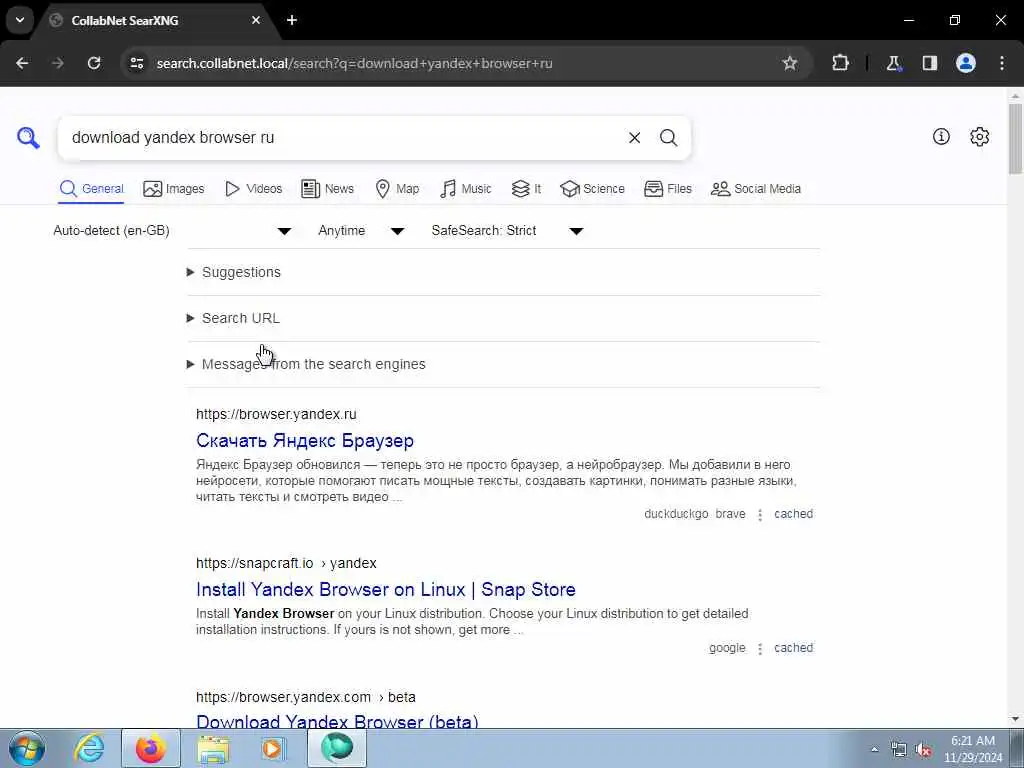
Task: Switch to the It tab
Action: point(526,189)
